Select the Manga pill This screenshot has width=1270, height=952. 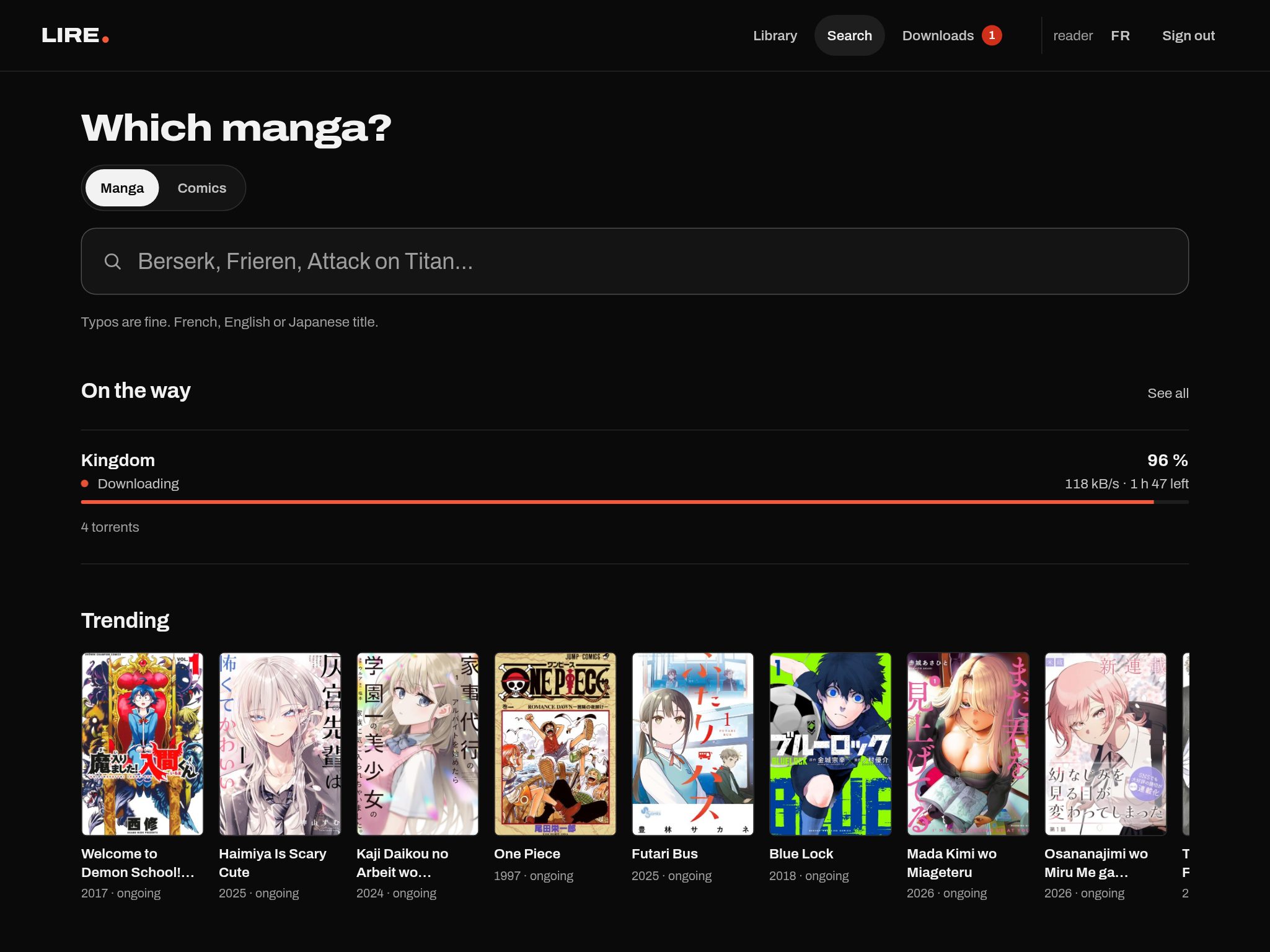point(122,188)
